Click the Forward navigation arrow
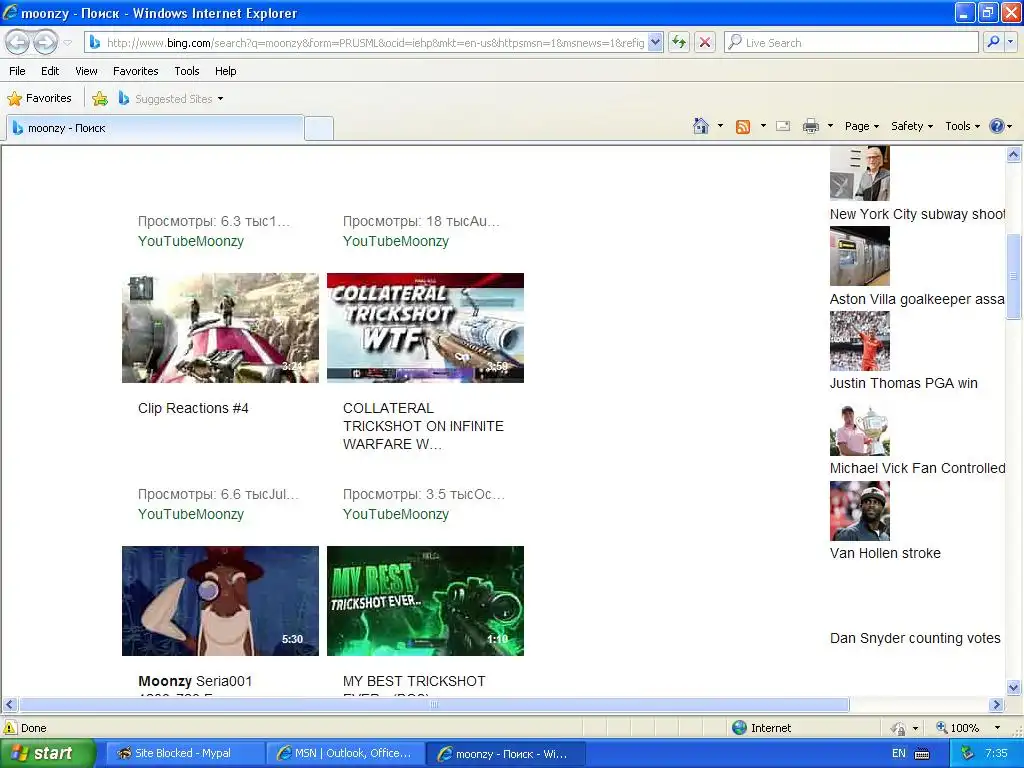 coord(45,42)
